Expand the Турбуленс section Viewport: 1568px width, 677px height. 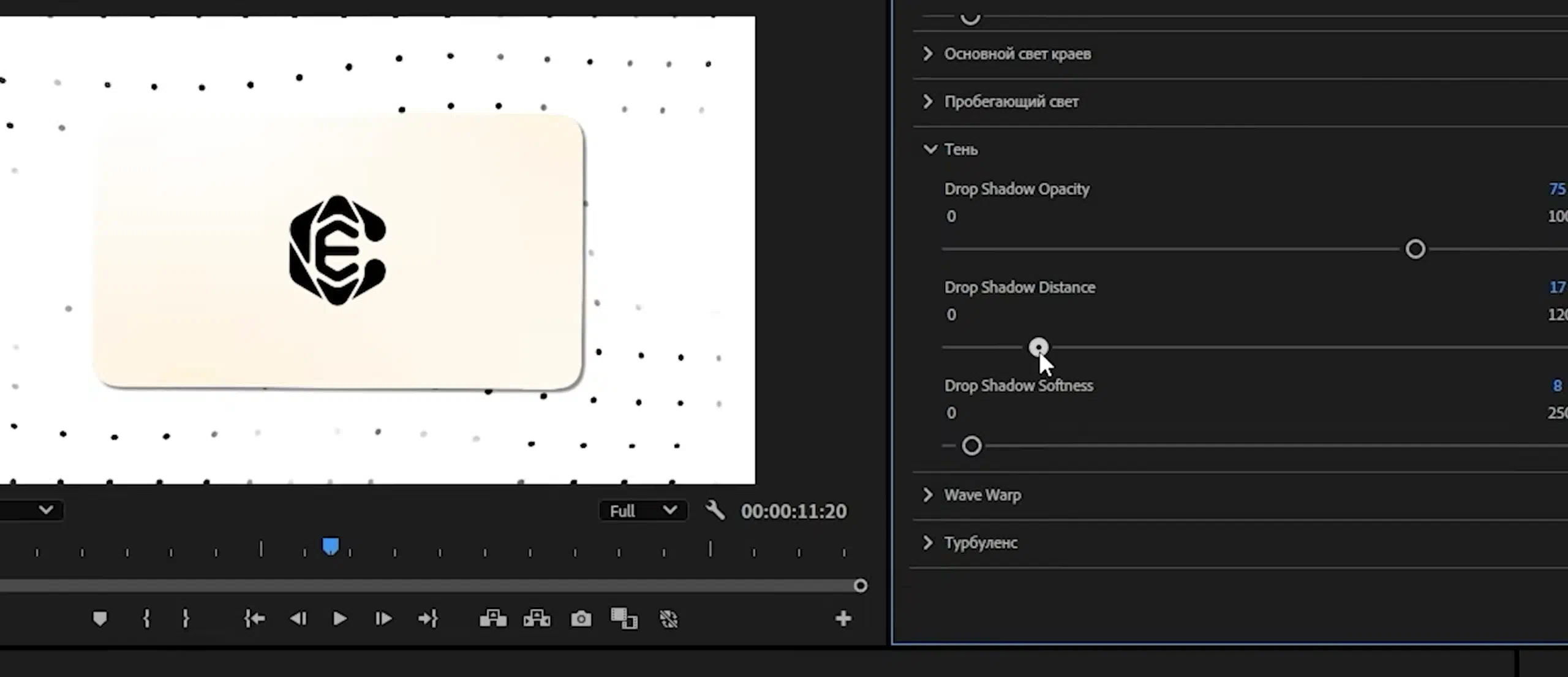[928, 542]
